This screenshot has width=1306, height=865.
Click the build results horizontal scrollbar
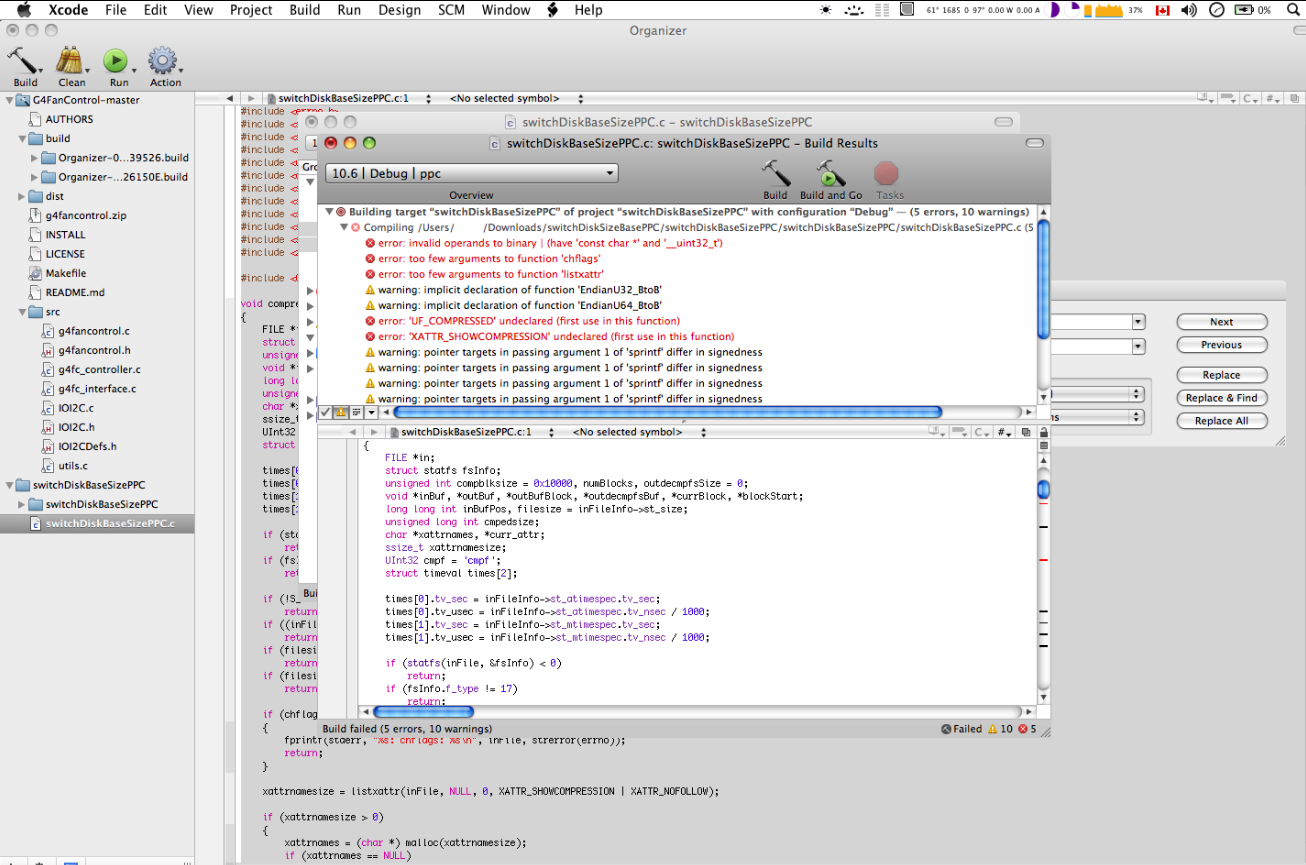(x=668, y=412)
